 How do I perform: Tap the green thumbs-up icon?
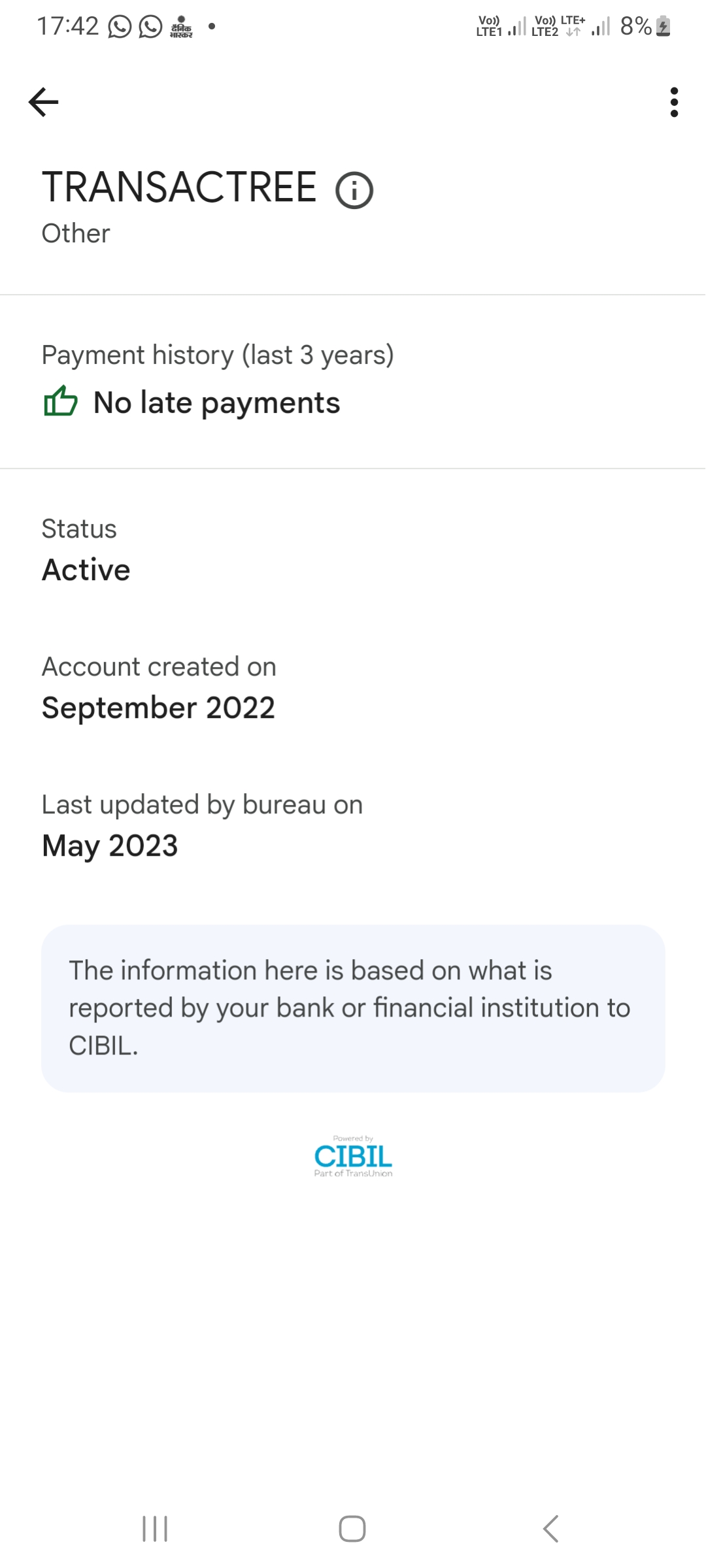[x=60, y=401]
